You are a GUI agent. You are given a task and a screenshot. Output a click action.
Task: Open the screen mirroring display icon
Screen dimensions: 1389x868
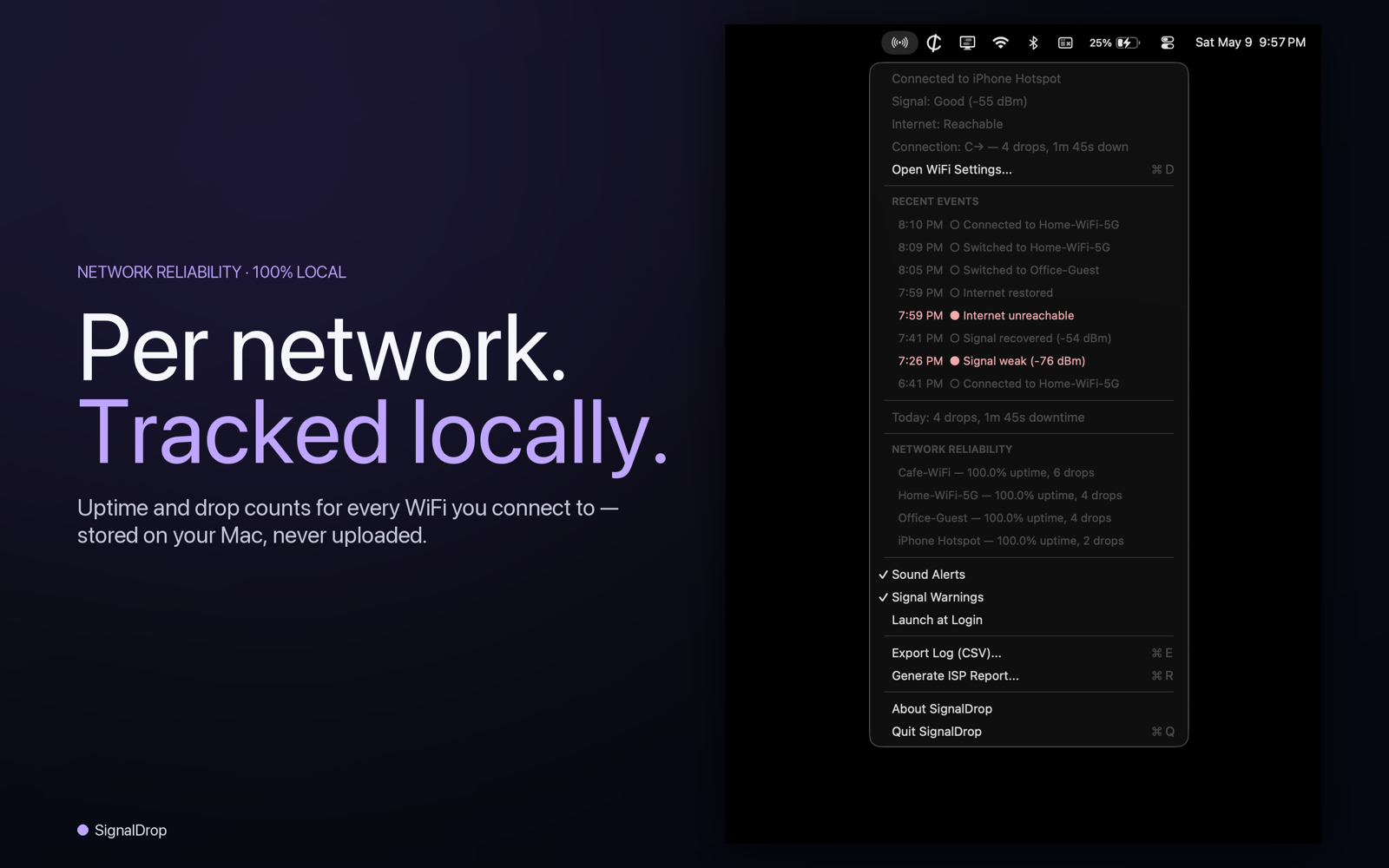pos(967,43)
